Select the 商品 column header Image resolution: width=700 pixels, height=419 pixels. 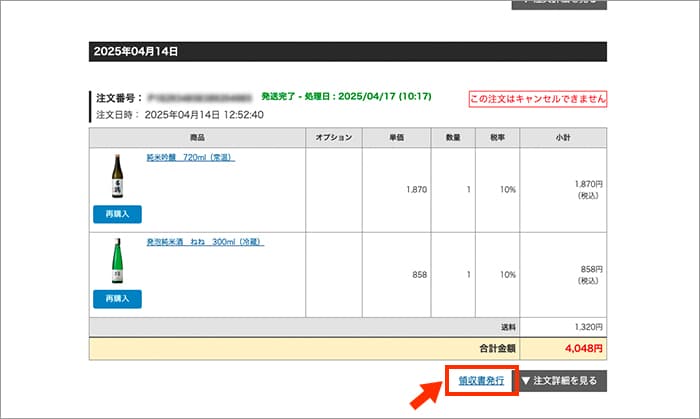pyautogui.click(x=197, y=137)
